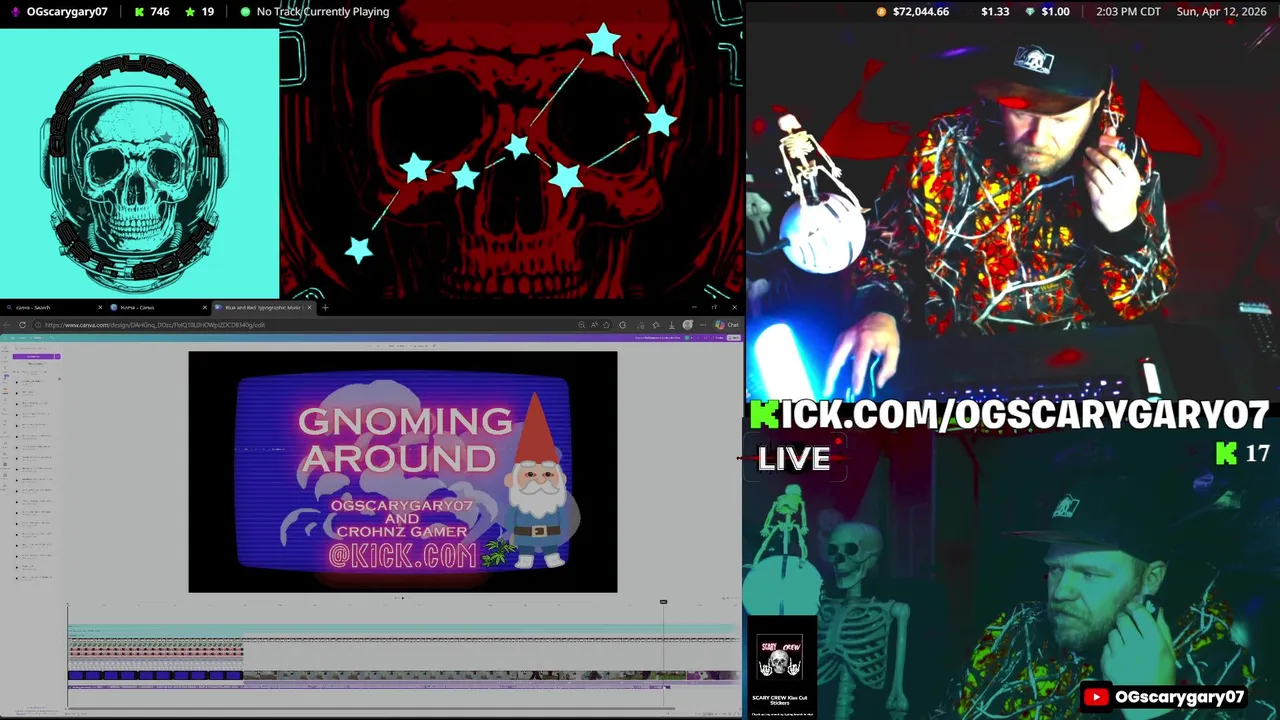Select the teal track bar on the timeline
The height and width of the screenshot is (720, 1280).
[400, 629]
